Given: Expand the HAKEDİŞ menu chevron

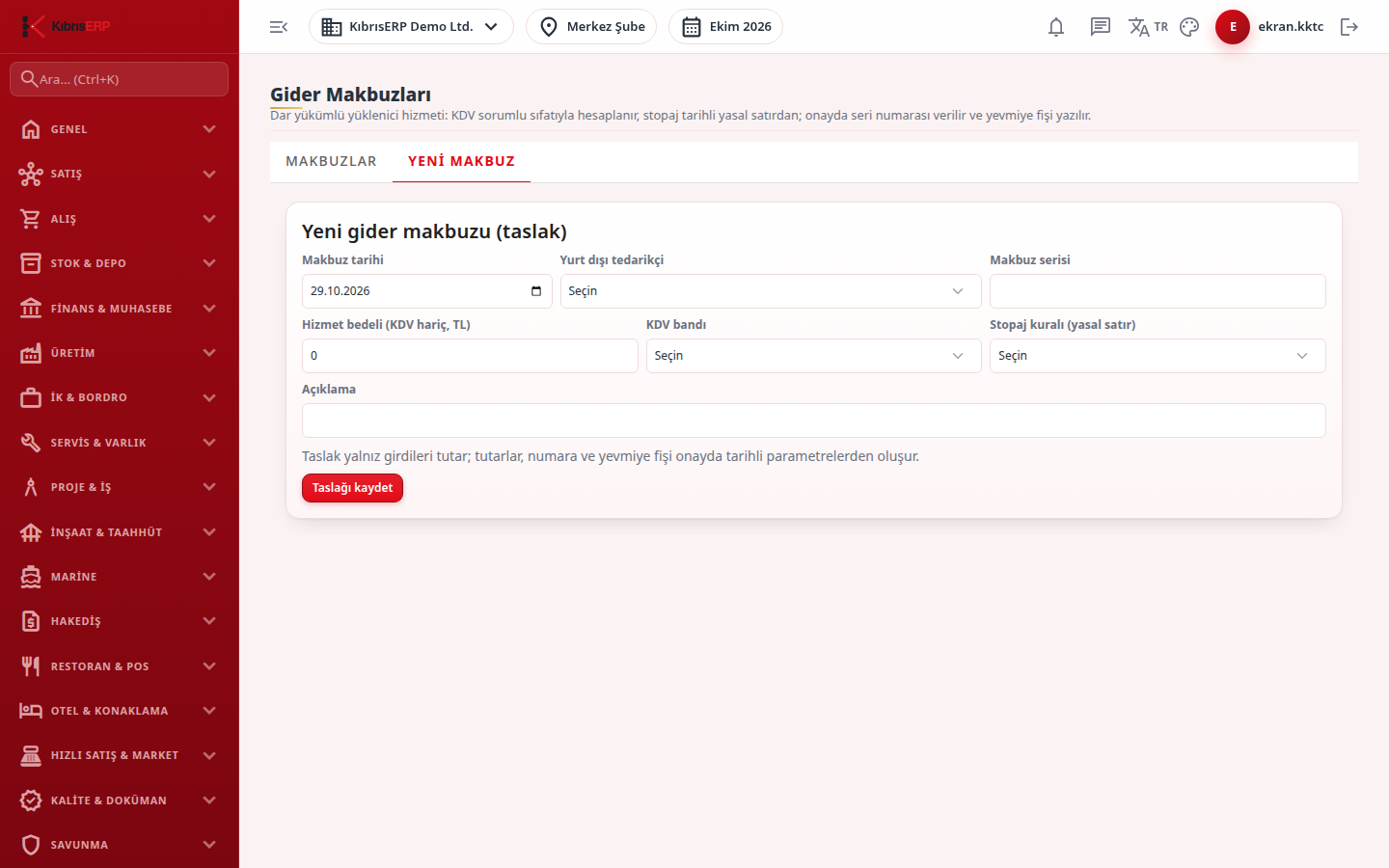Looking at the screenshot, I should click(x=209, y=621).
